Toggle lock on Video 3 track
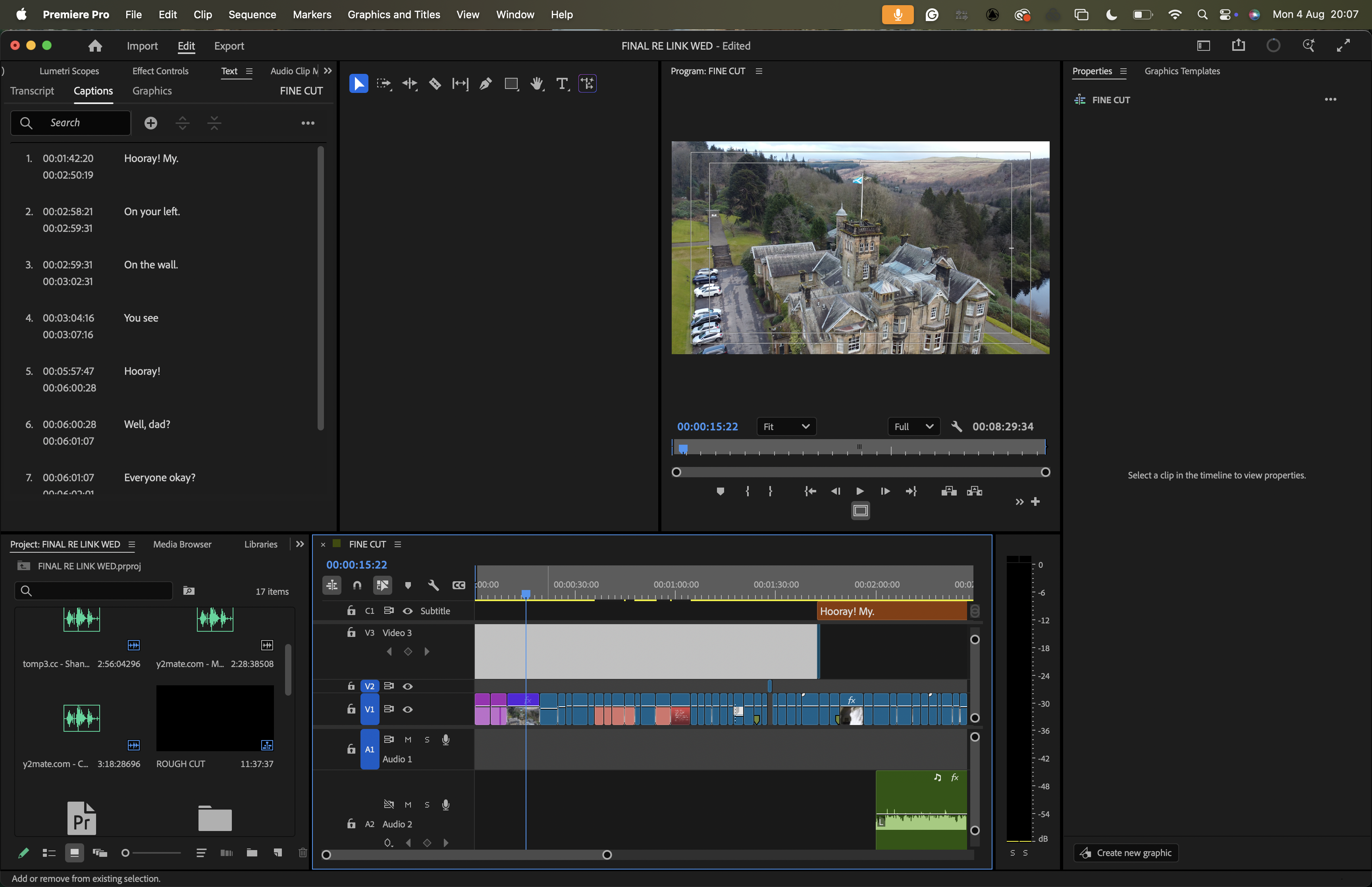1372x887 pixels. tap(351, 632)
